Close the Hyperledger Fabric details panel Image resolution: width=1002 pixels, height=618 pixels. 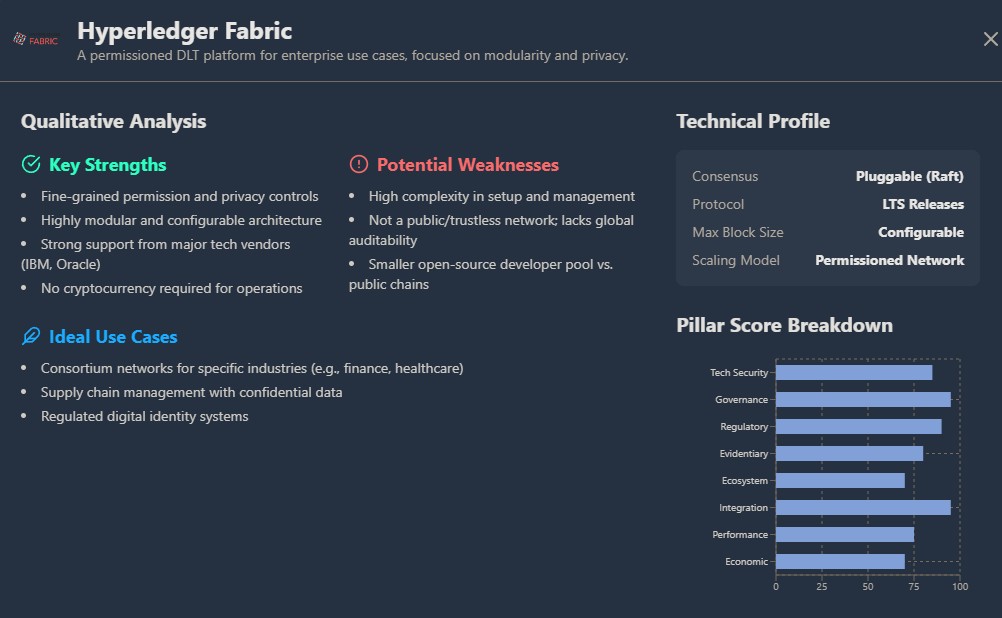point(990,40)
